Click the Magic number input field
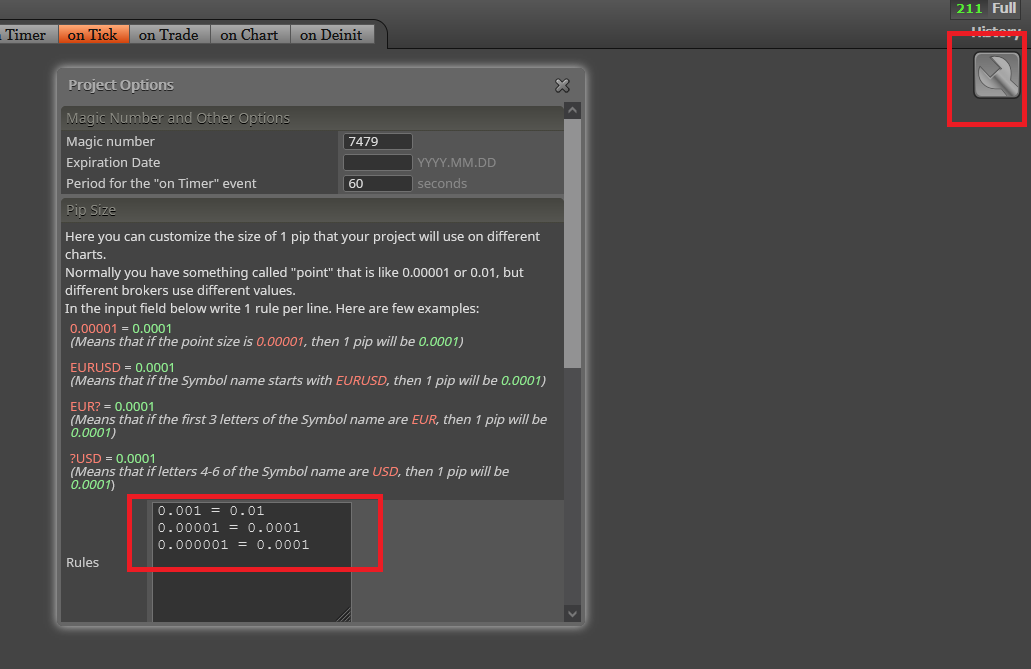The height and width of the screenshot is (669, 1031). pos(377,141)
